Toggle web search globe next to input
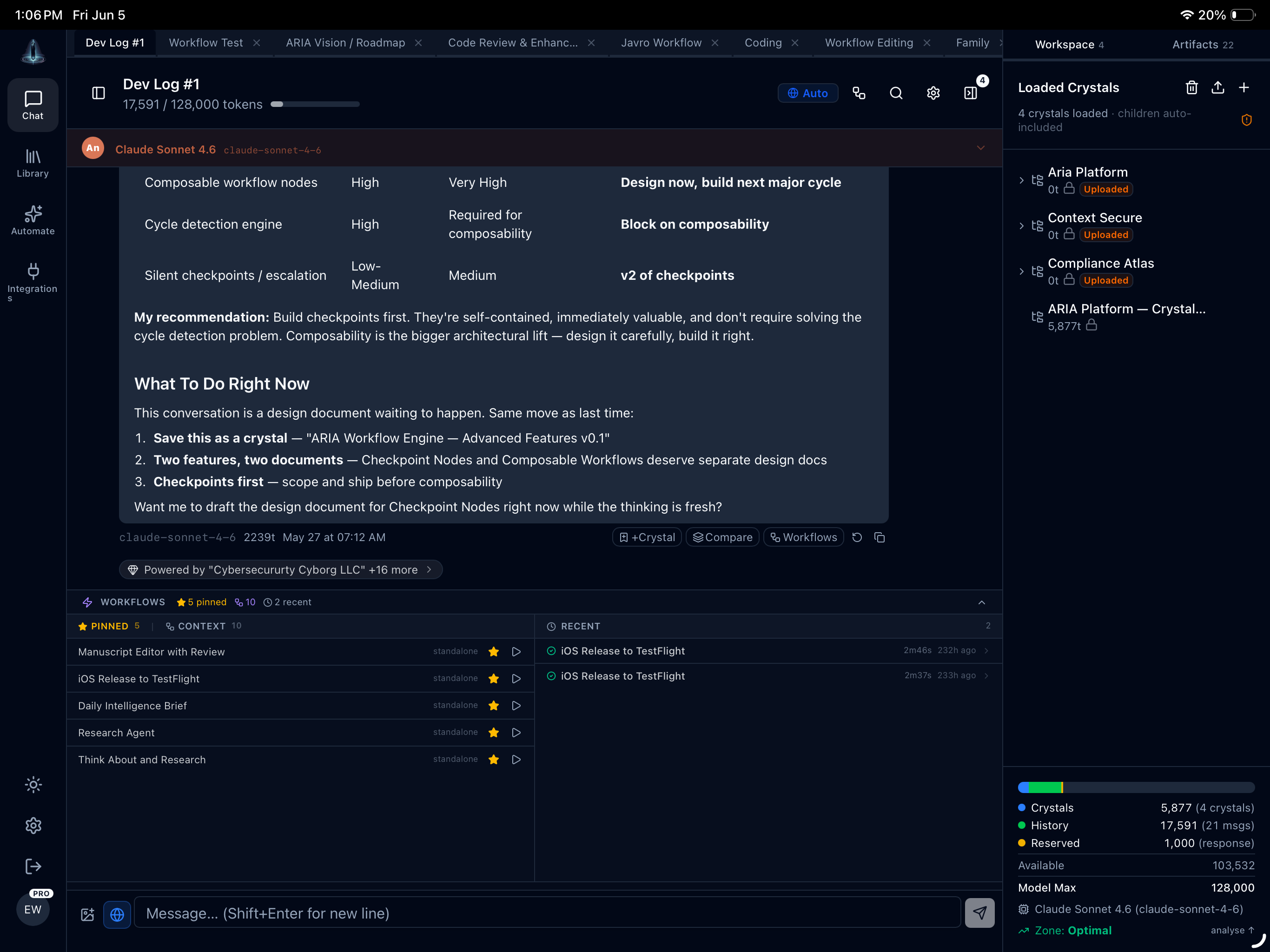This screenshot has height=952, width=1270. (117, 914)
